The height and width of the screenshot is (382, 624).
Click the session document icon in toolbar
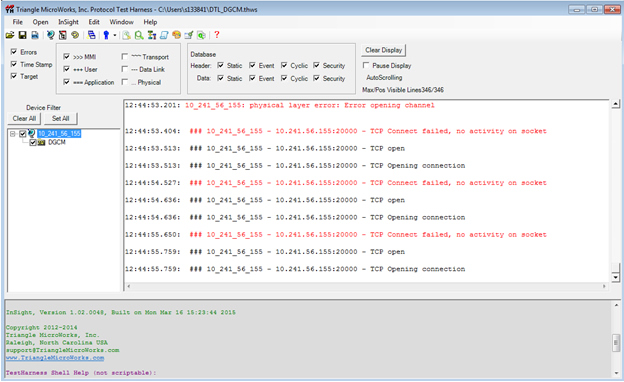[x=62, y=35]
